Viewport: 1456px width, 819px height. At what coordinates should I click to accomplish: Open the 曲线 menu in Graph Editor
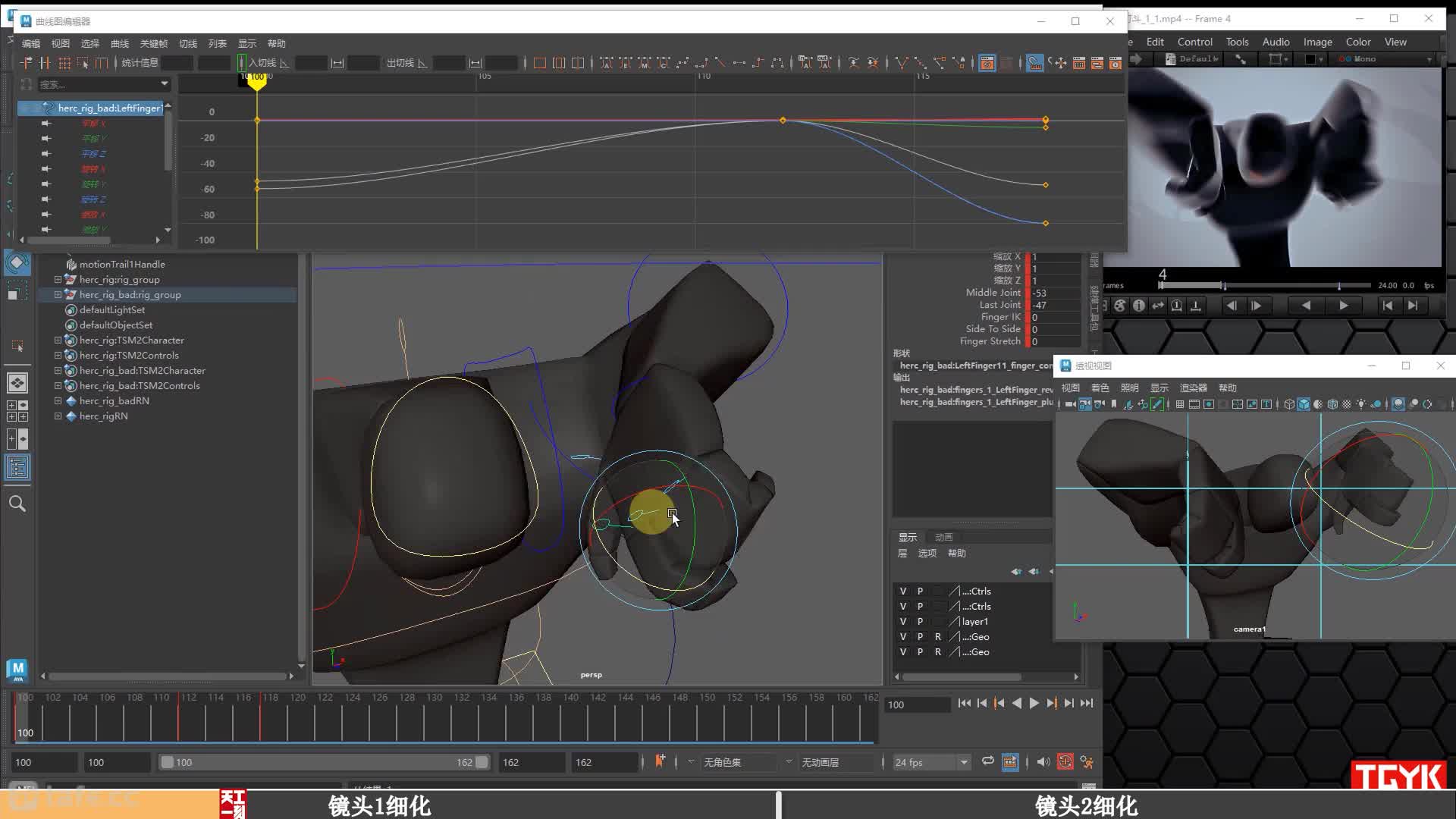click(120, 43)
